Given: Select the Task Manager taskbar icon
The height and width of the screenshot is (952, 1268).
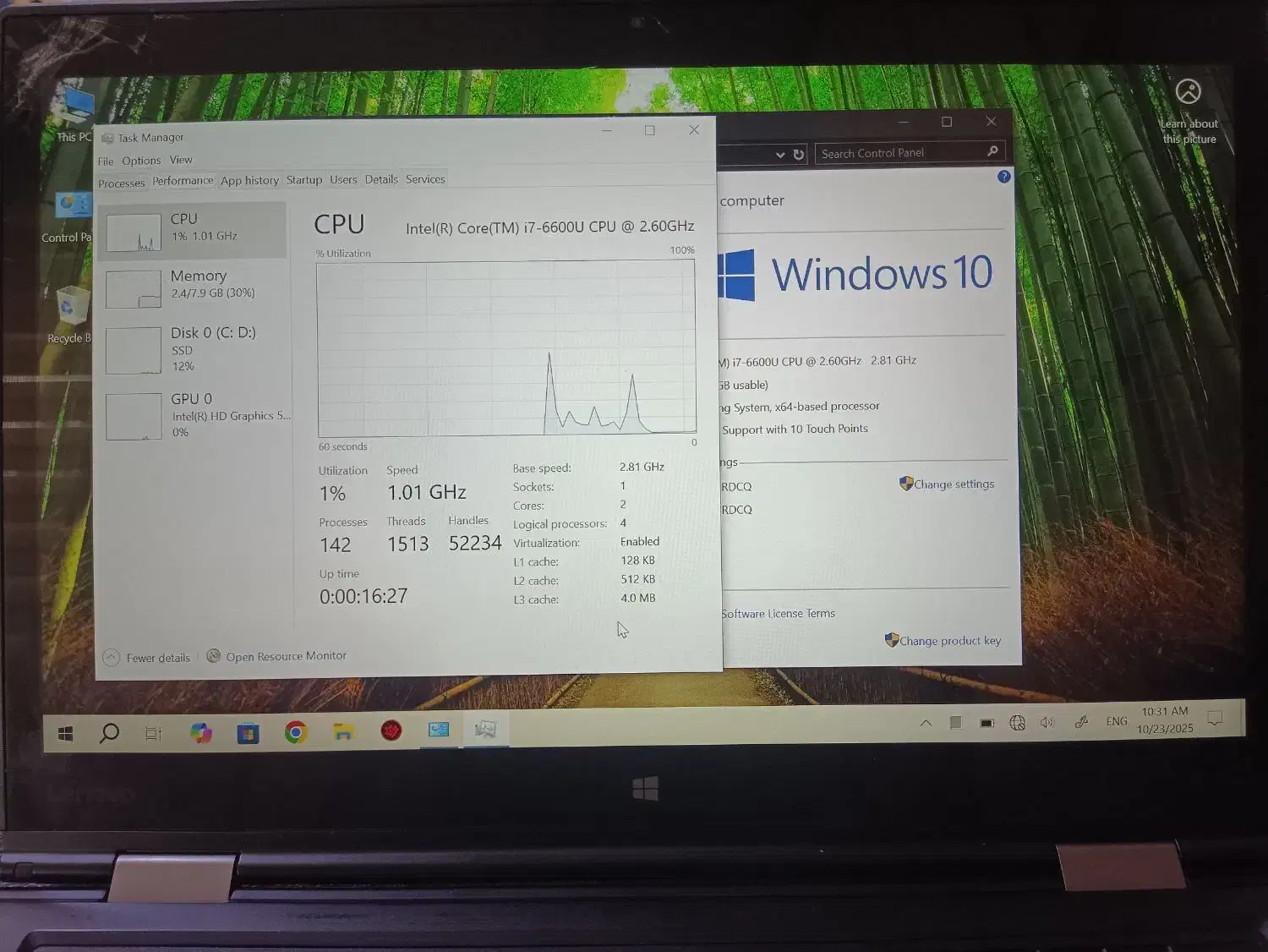Looking at the screenshot, I should [485, 730].
